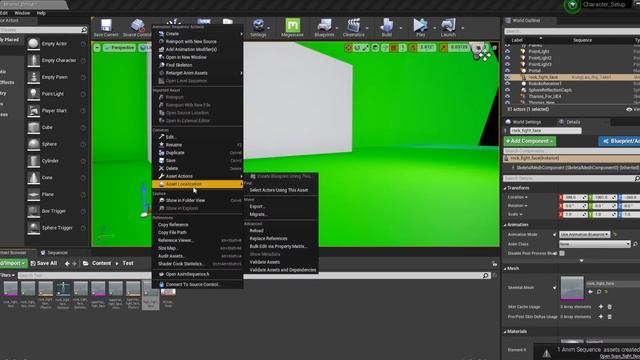Click the Save Current toolbar icon

coord(106,25)
